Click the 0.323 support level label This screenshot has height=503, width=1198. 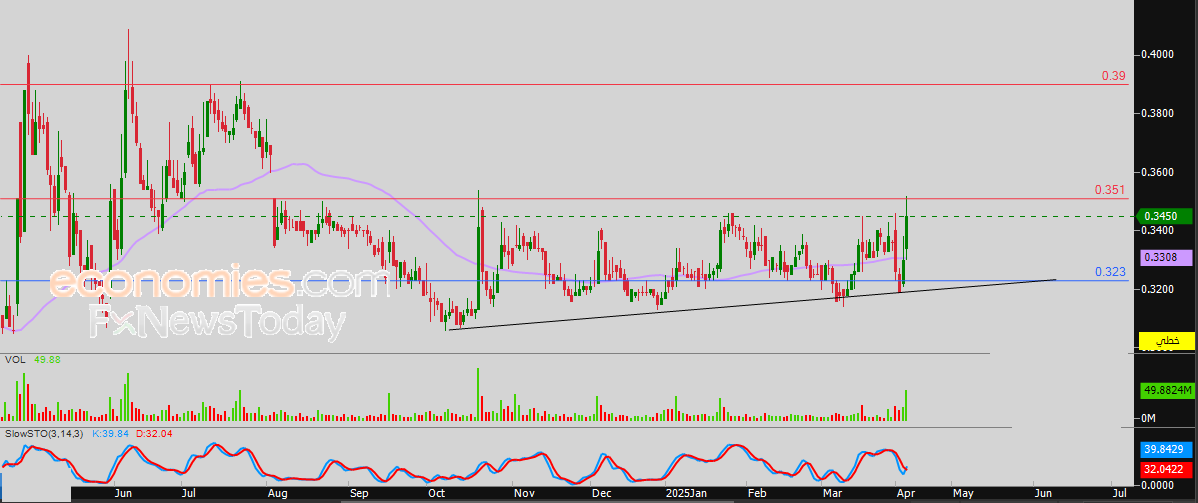[x=1110, y=271]
